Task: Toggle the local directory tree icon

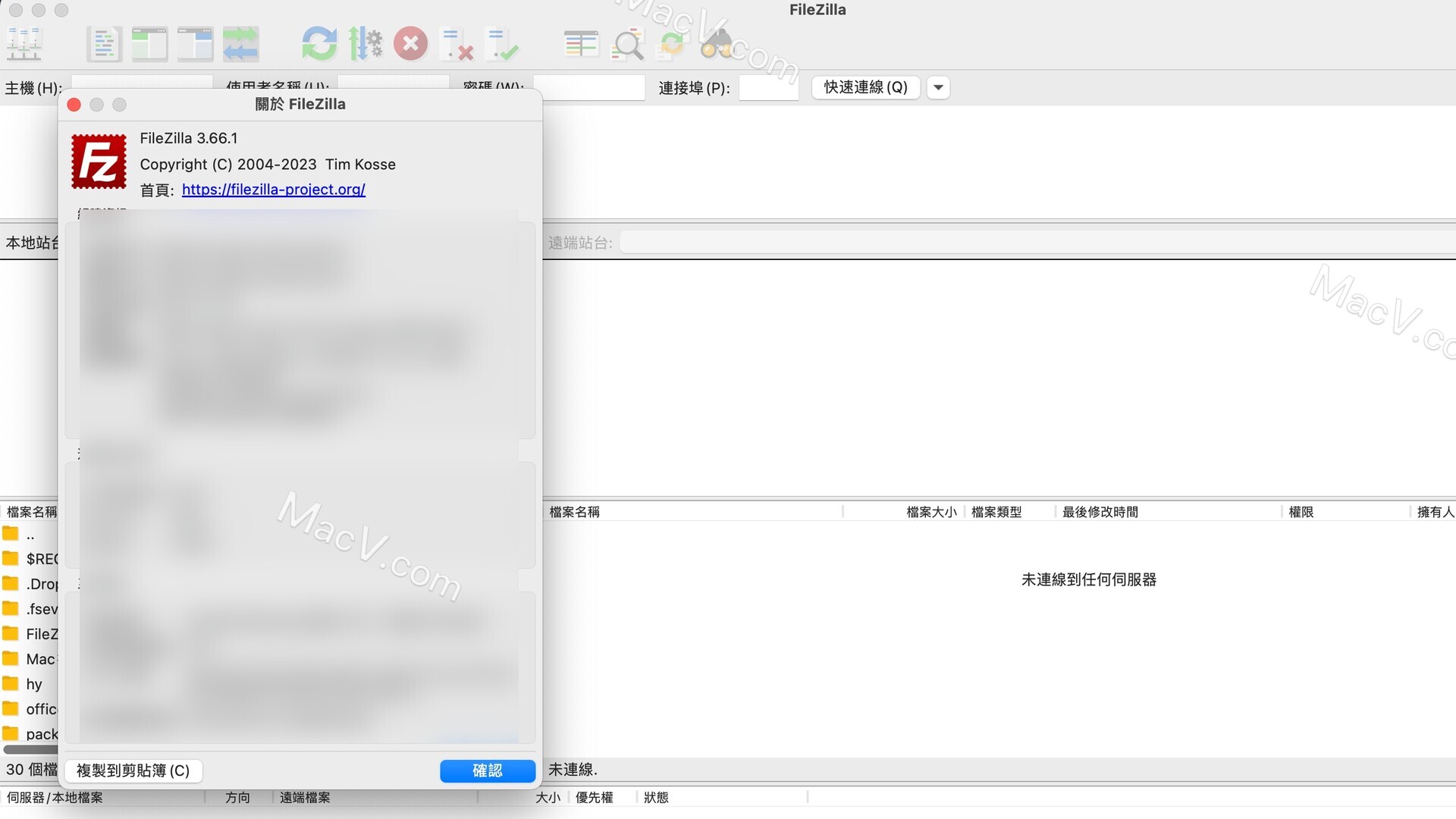Action: pos(149,44)
